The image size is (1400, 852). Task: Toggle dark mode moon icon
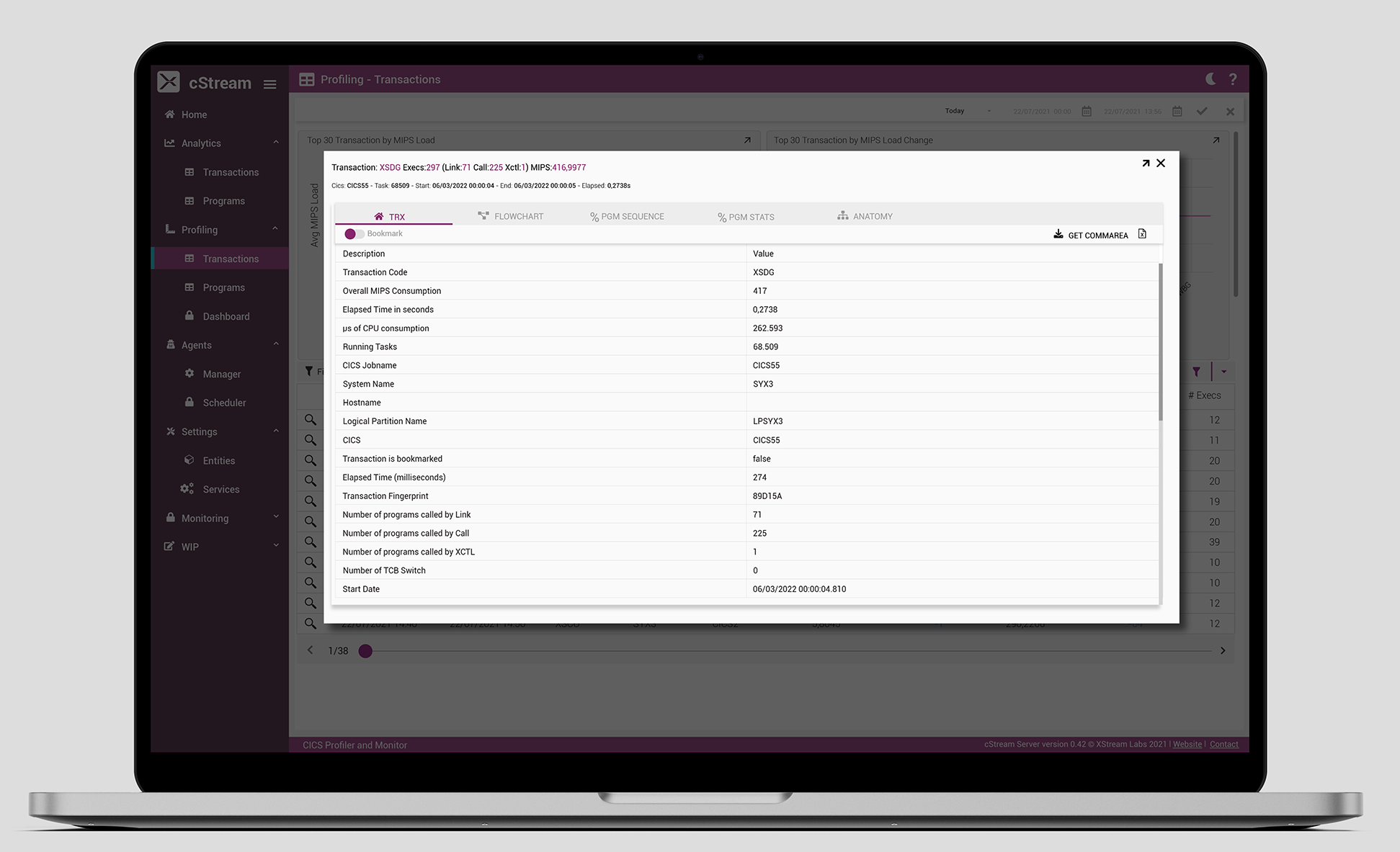(1210, 79)
